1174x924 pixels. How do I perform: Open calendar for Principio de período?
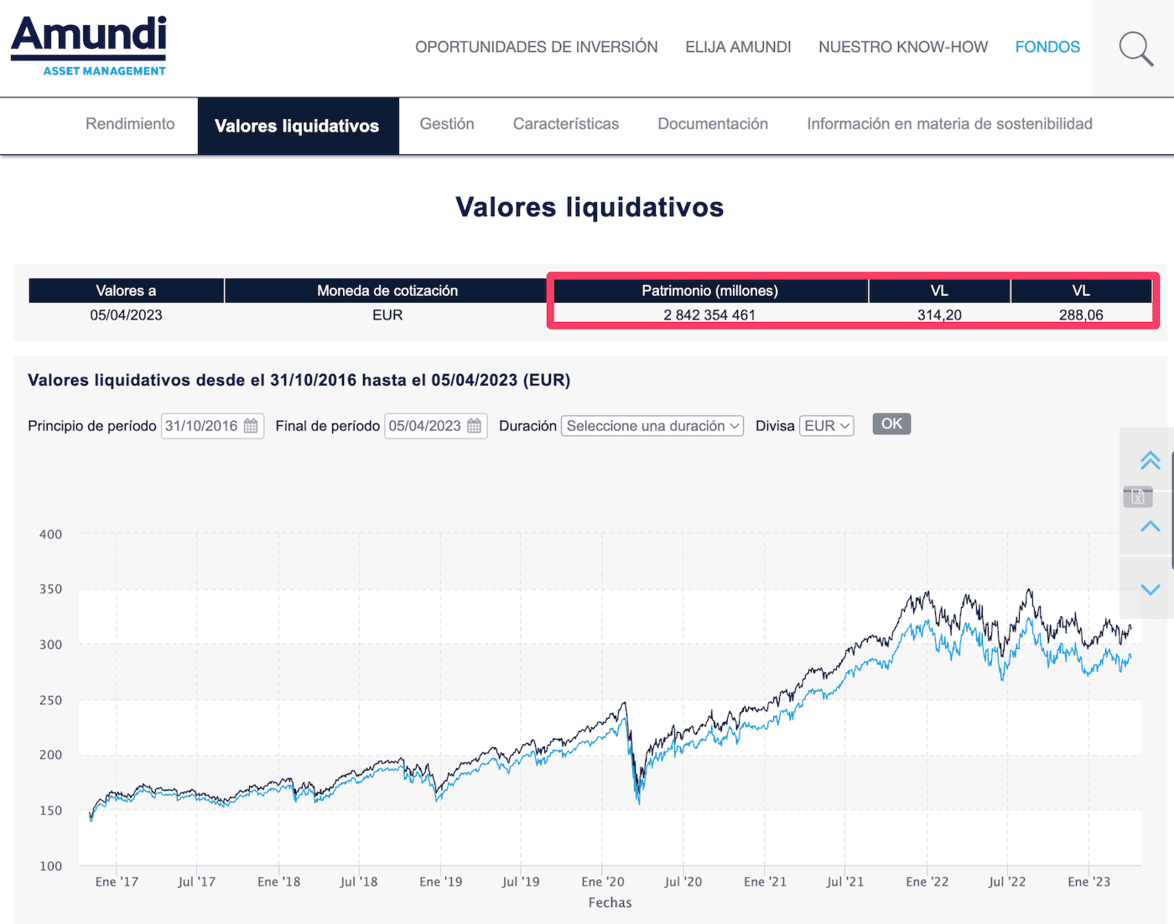tap(251, 426)
